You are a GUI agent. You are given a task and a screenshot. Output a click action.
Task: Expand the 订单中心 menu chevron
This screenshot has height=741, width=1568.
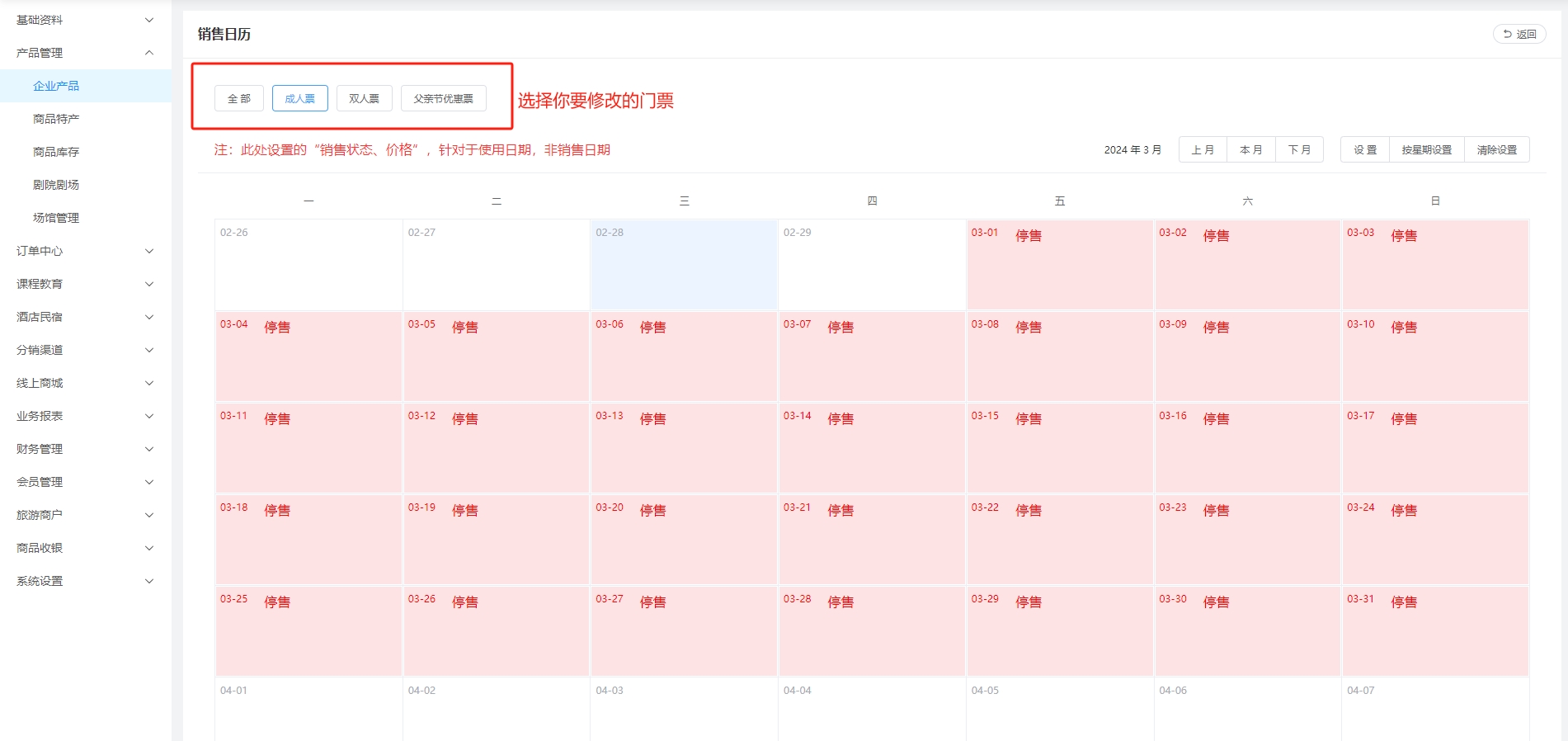coord(149,251)
